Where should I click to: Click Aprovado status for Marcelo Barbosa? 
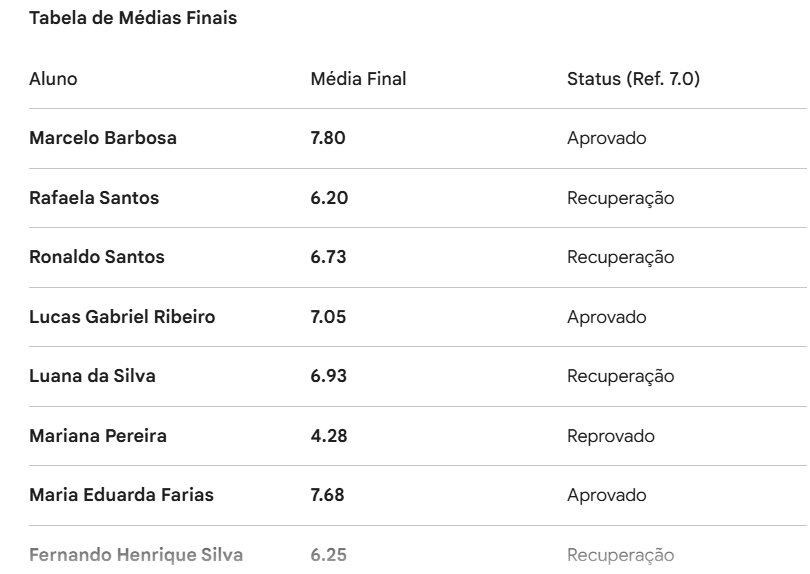coord(607,138)
